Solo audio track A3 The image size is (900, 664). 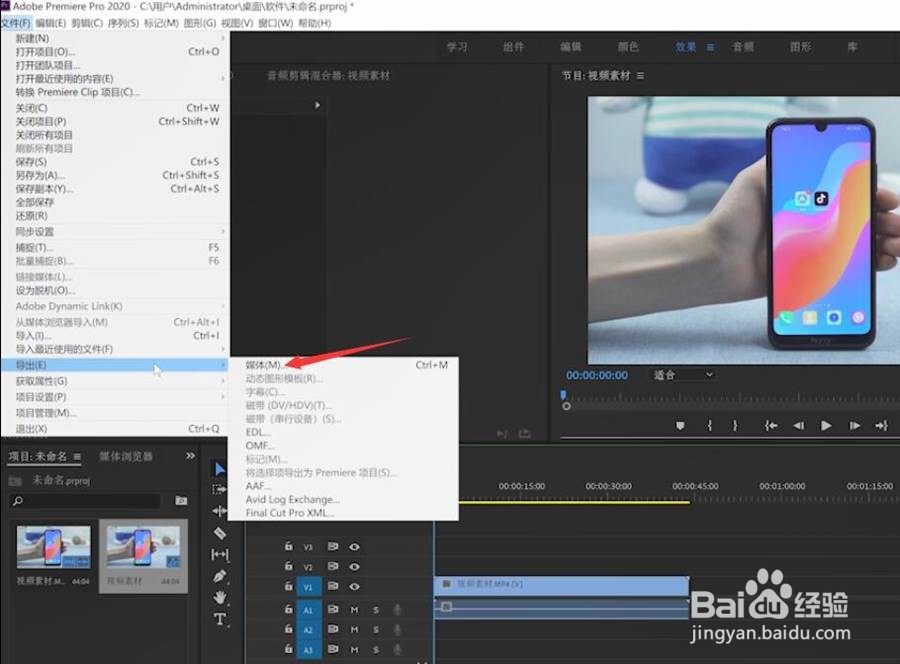376,650
